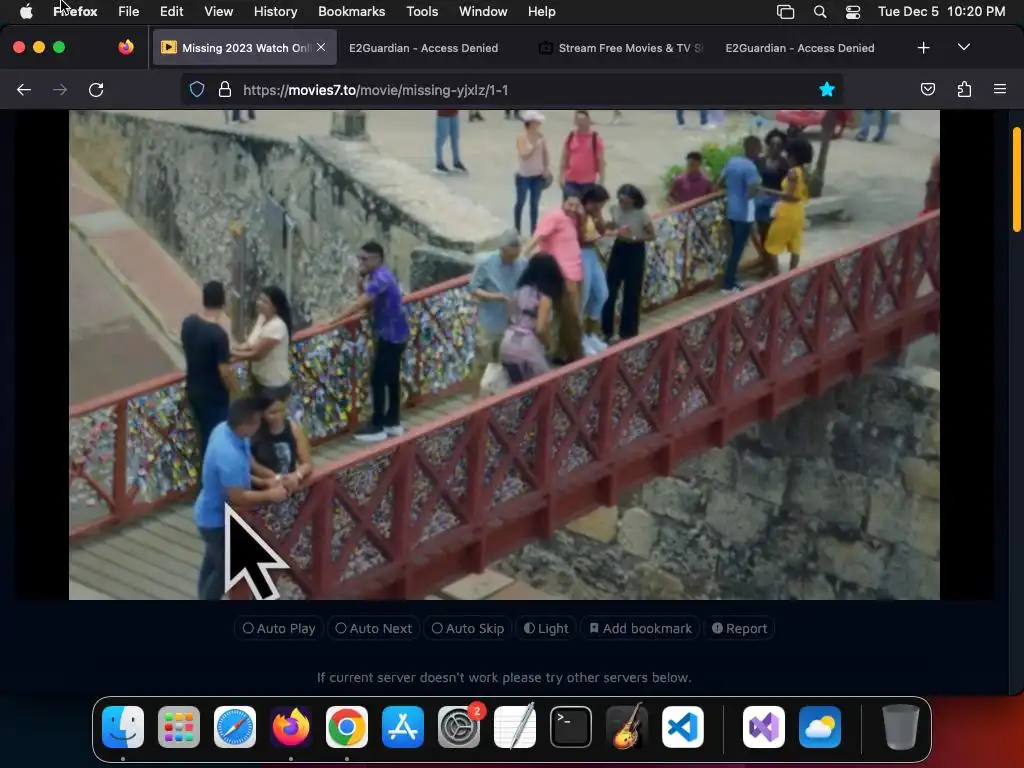The height and width of the screenshot is (768, 1024).
Task: Open Finder from the Dock
Action: tap(123, 727)
